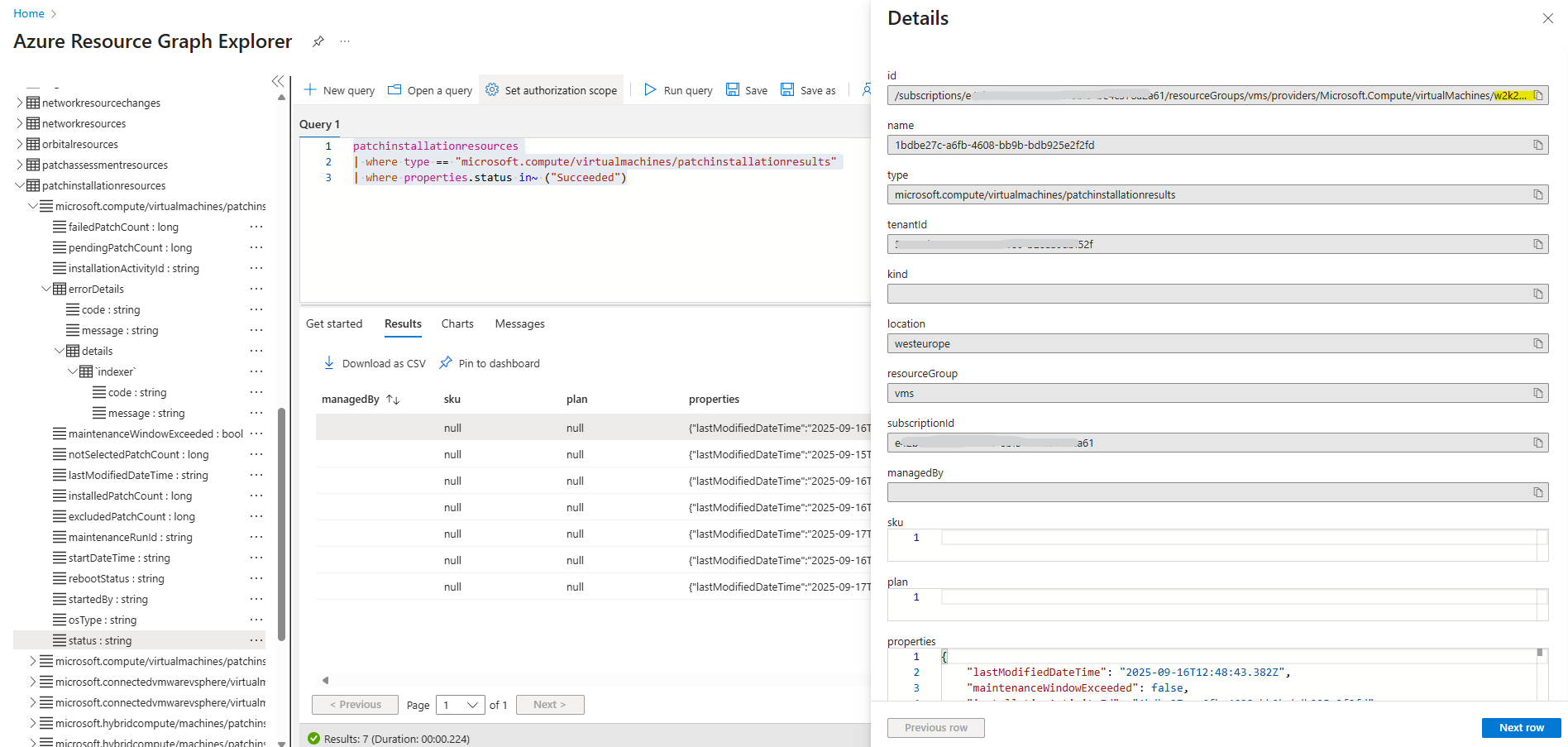Close the Details panel
Viewport: 1568px width, 747px height.
(1547, 18)
